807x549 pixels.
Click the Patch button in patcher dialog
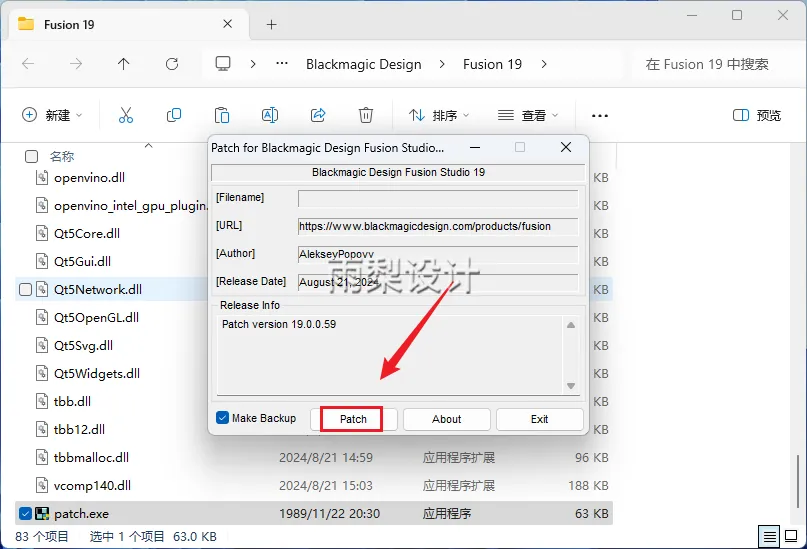(353, 419)
